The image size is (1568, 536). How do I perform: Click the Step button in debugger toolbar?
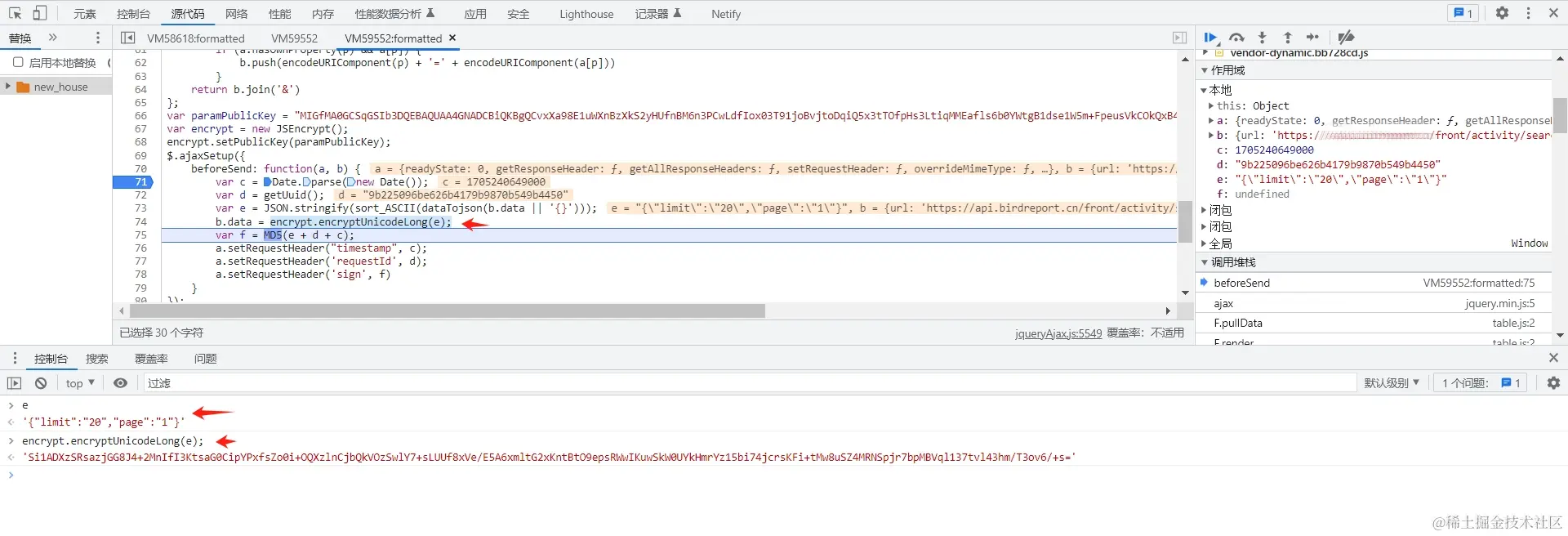tap(1312, 37)
